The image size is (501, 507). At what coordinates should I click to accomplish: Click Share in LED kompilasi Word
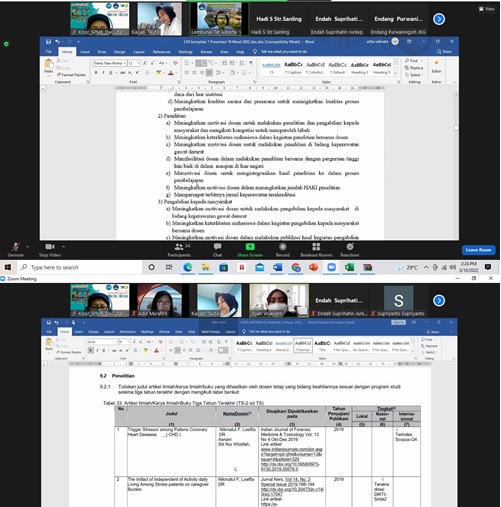point(444,52)
